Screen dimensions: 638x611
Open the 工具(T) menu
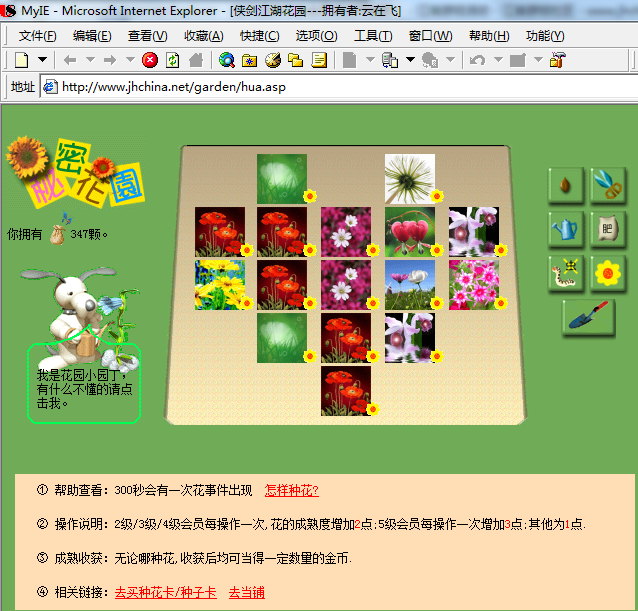click(373, 36)
